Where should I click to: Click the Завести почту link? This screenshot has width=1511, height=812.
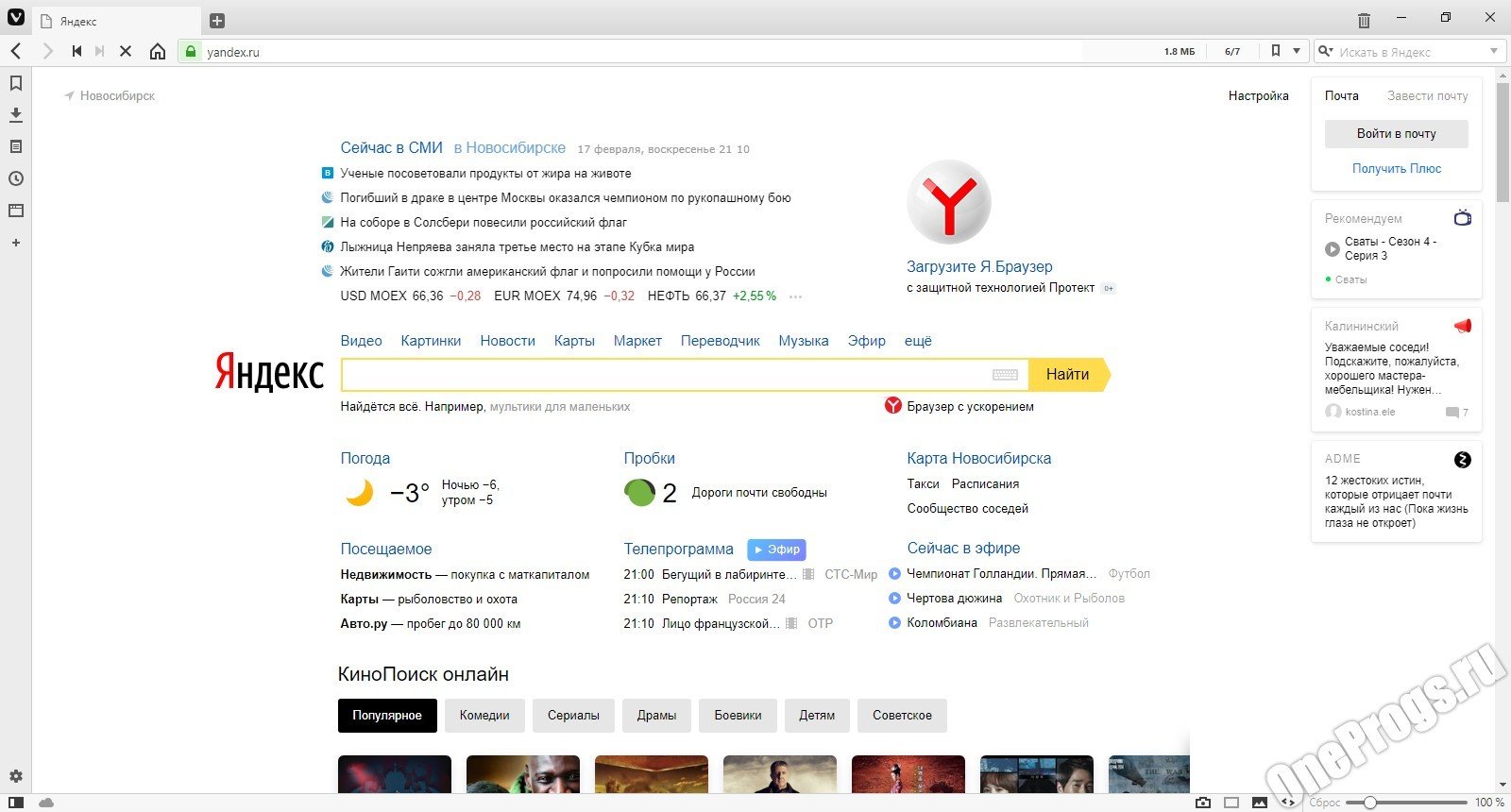click(x=1427, y=95)
